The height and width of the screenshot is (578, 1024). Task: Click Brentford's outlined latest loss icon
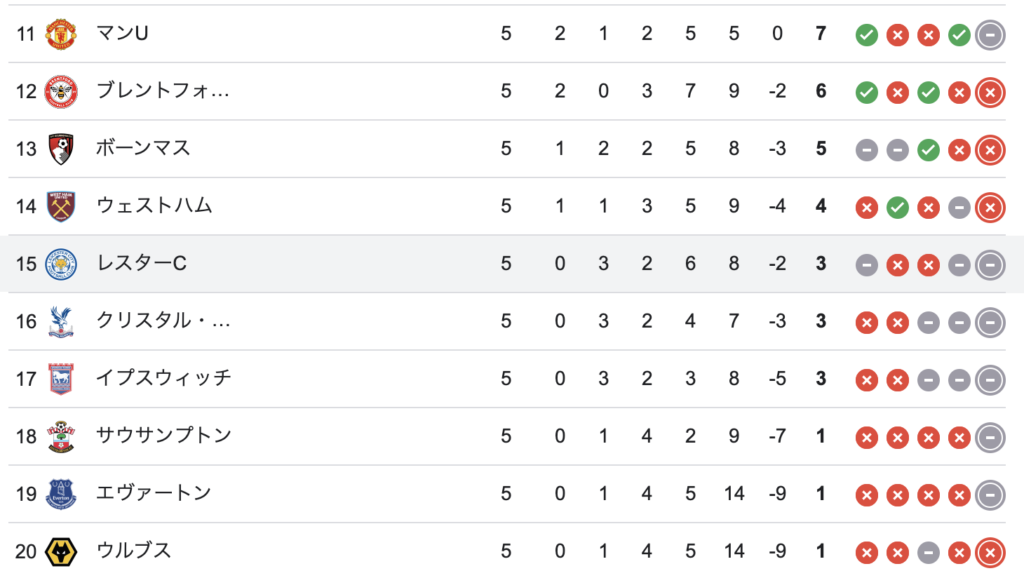(990, 92)
